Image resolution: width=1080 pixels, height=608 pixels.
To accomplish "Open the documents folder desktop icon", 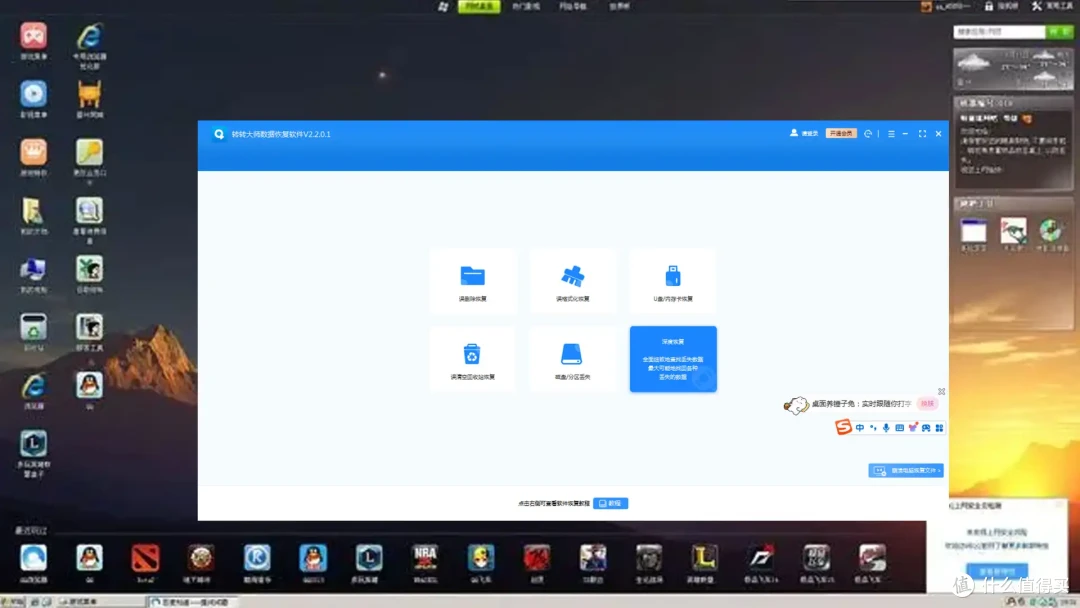I will tap(33, 211).
